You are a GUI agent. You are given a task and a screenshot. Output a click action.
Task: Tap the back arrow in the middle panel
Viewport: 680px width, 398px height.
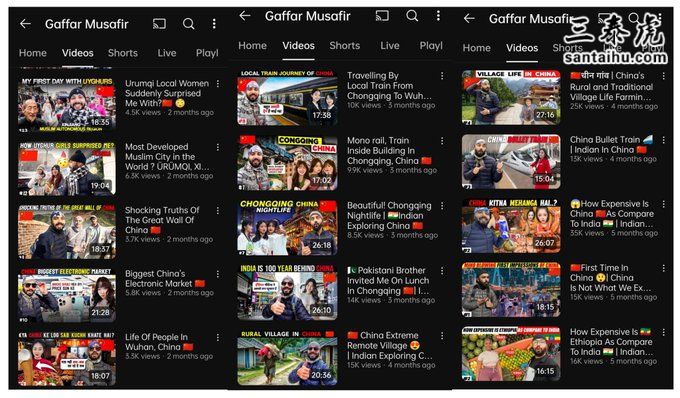[245, 16]
